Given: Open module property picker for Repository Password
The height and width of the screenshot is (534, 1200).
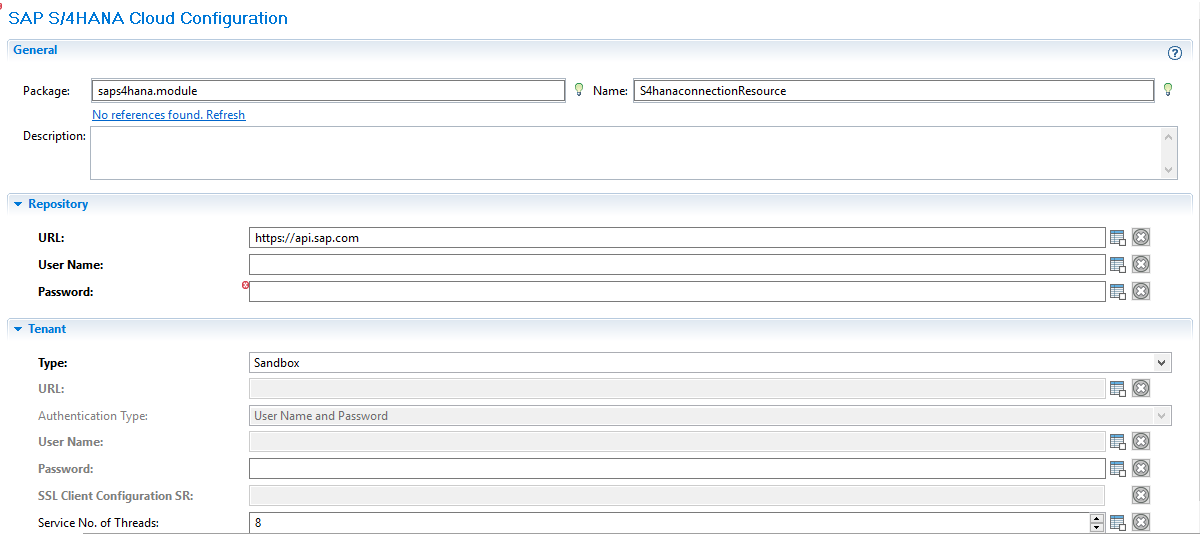Looking at the screenshot, I should [x=1118, y=291].
